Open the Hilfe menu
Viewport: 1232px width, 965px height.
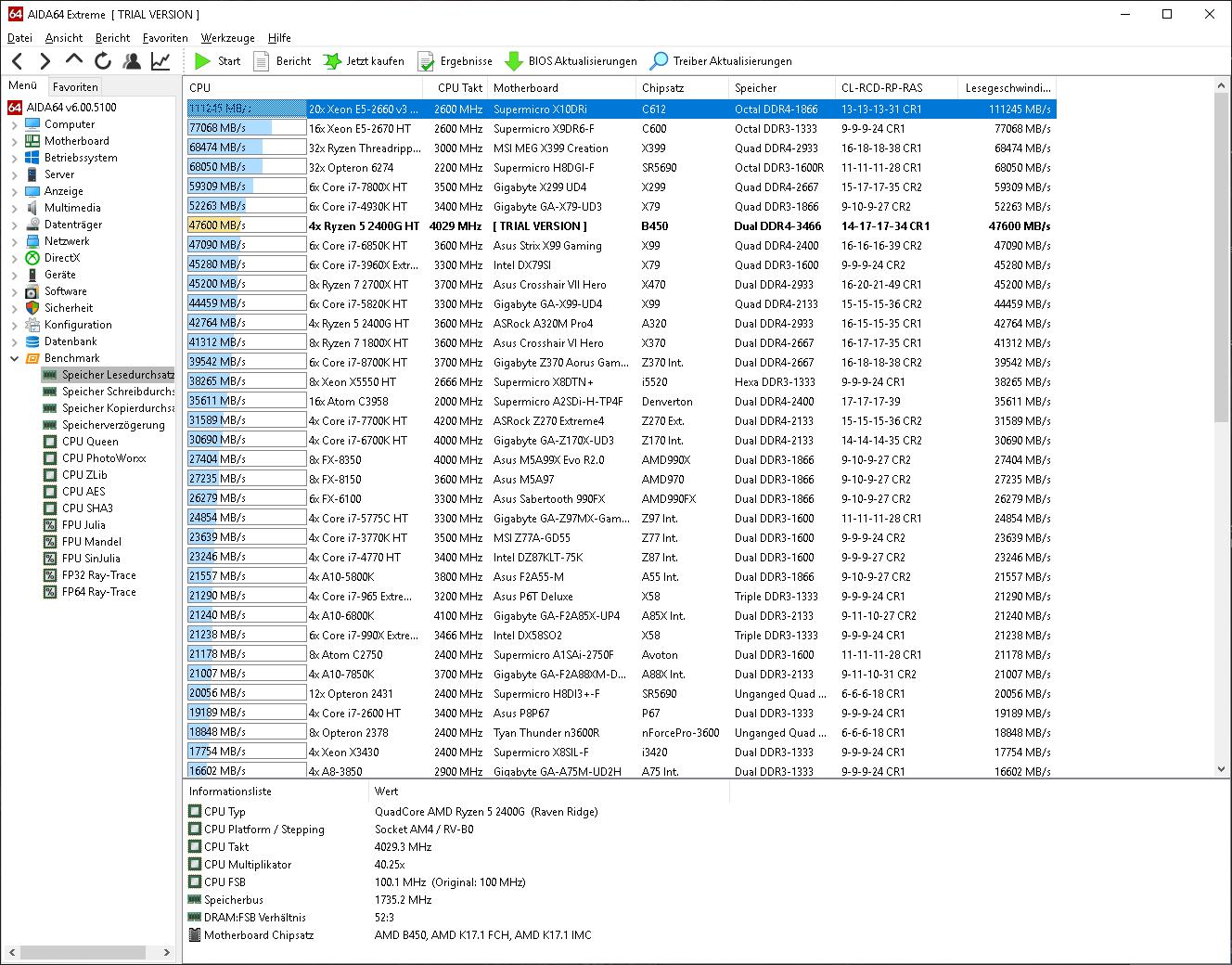[x=279, y=38]
